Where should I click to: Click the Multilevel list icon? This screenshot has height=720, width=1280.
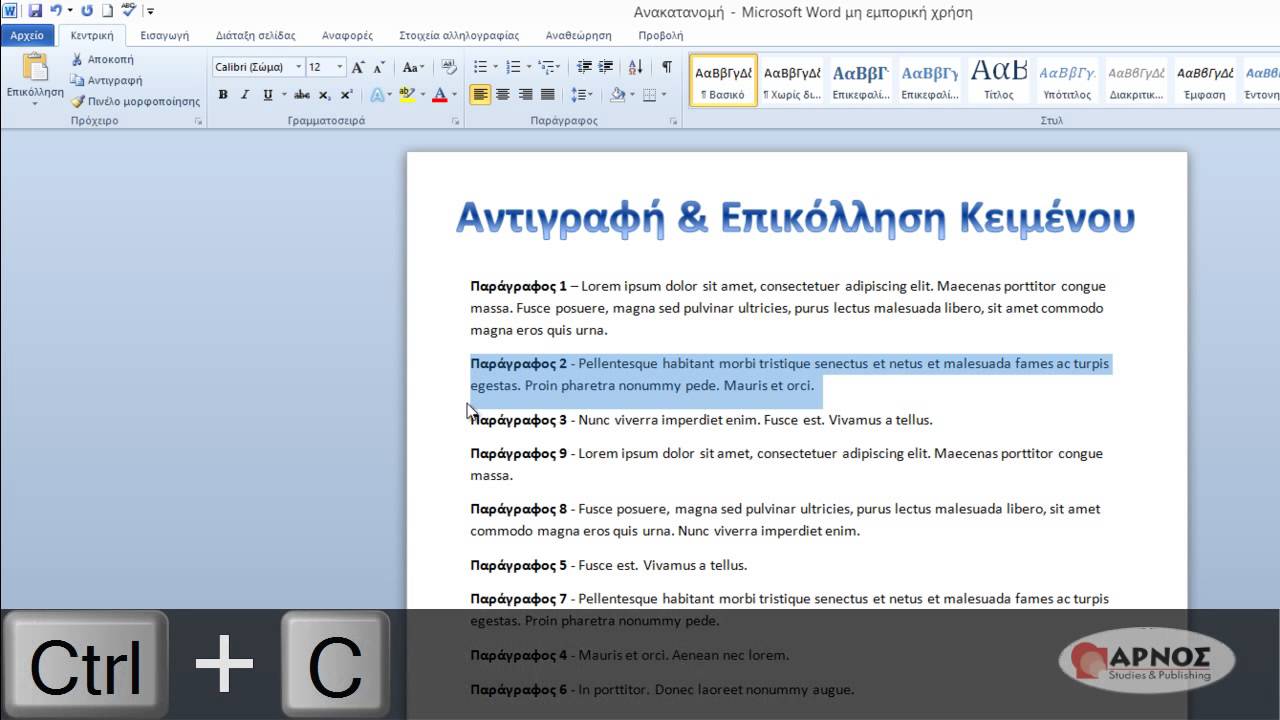(x=546, y=67)
